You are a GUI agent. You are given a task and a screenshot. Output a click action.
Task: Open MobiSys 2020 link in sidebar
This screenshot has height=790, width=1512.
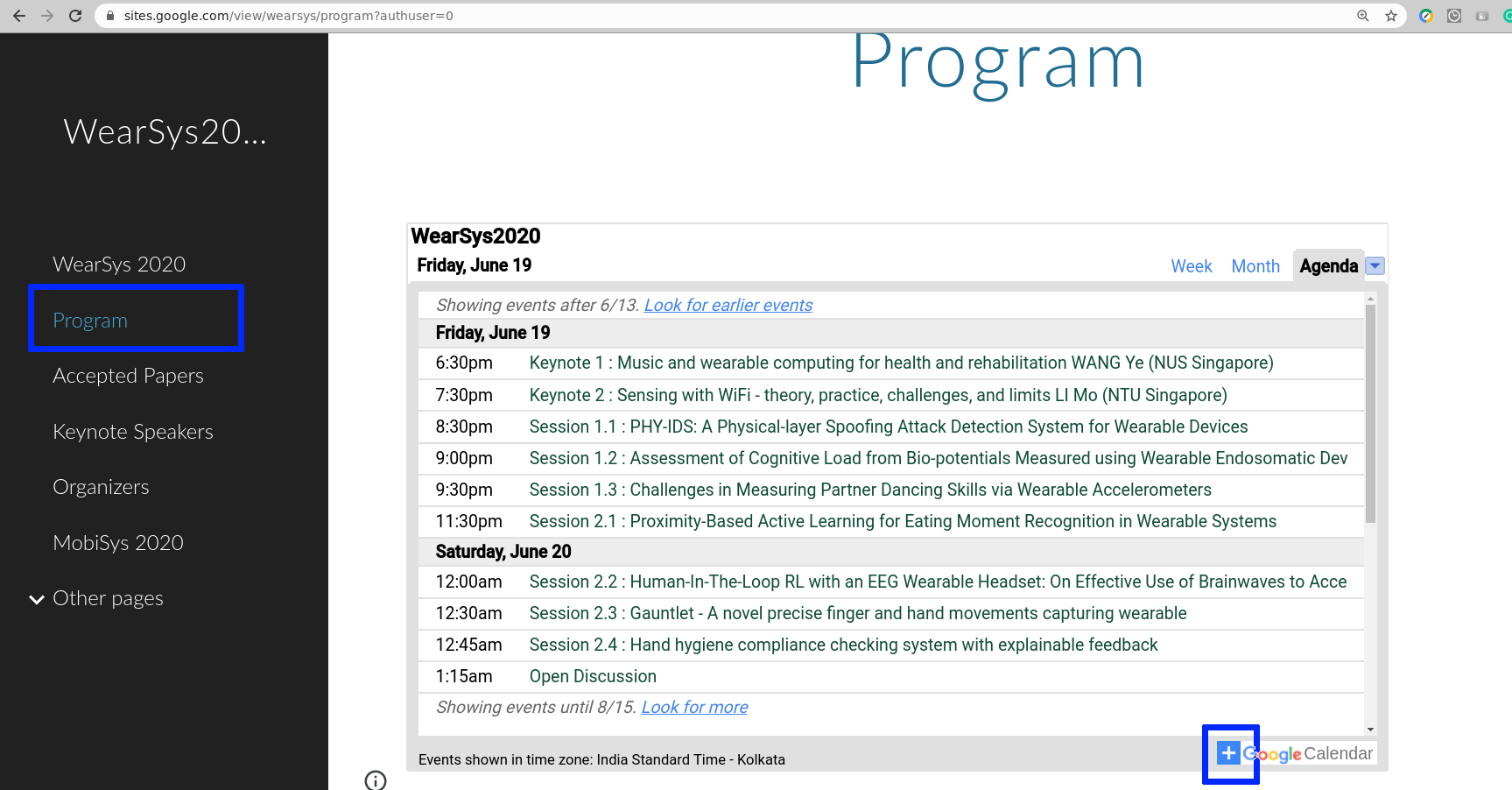[x=118, y=543]
